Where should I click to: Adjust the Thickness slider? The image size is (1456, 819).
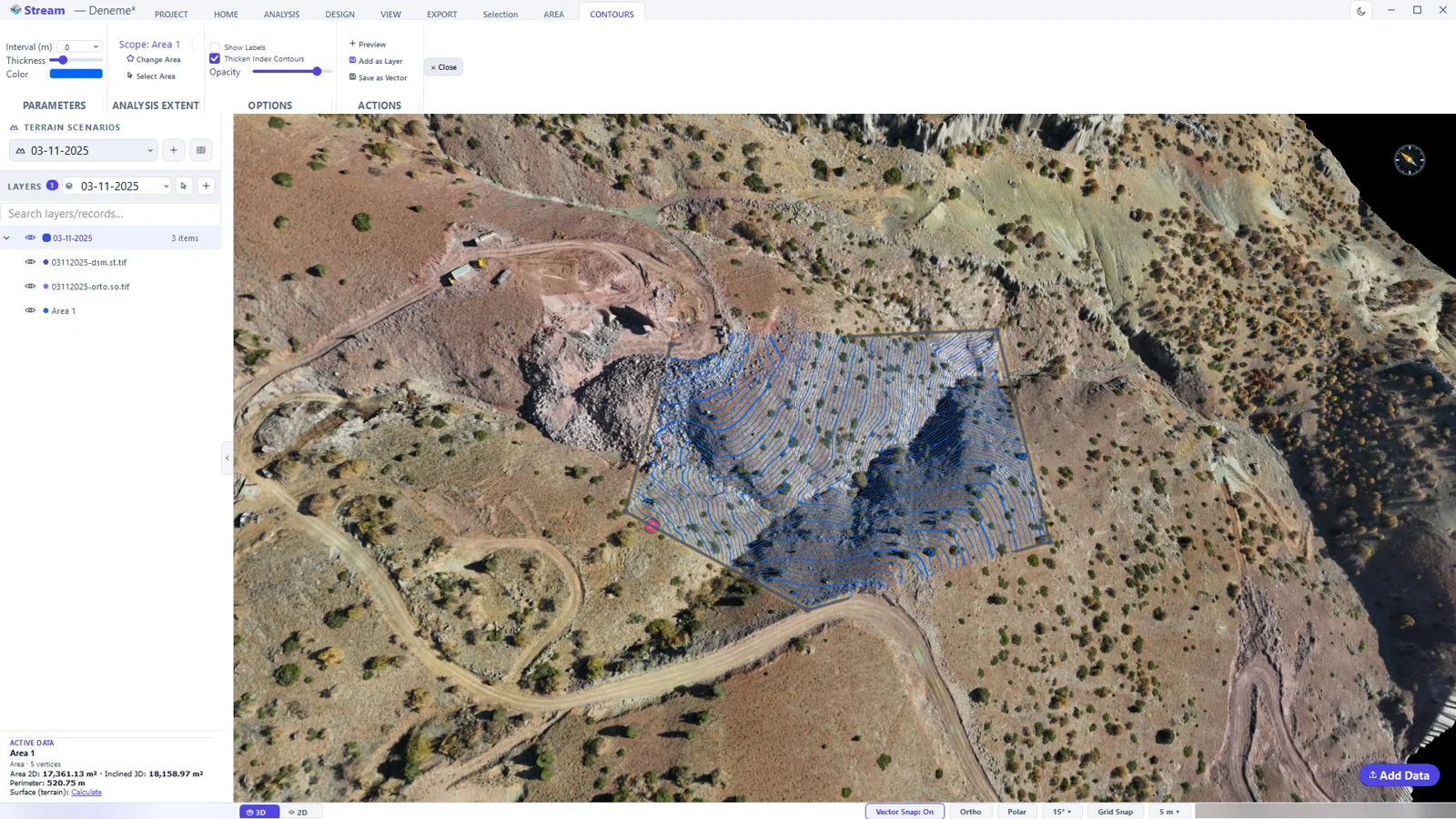[x=76, y=60]
